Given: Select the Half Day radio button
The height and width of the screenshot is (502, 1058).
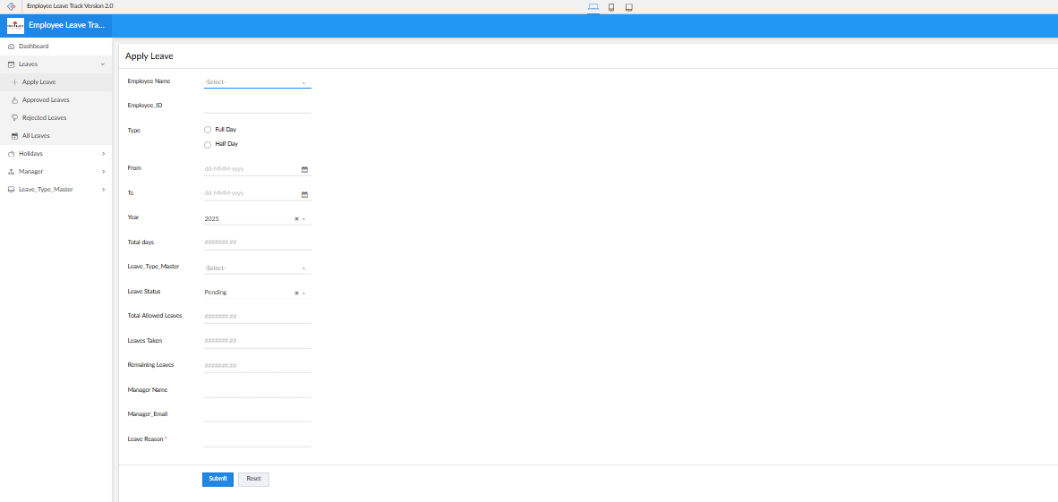Looking at the screenshot, I should click(x=208, y=145).
